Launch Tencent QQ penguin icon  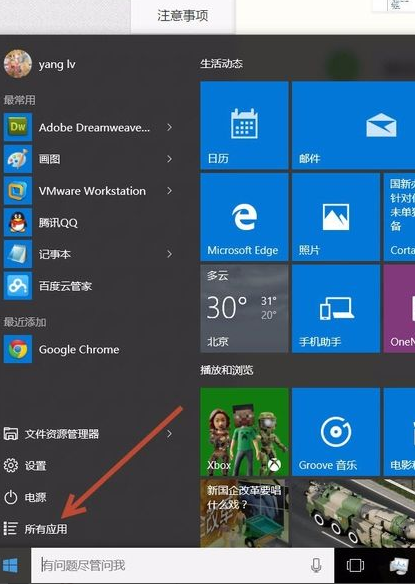tap(18, 222)
